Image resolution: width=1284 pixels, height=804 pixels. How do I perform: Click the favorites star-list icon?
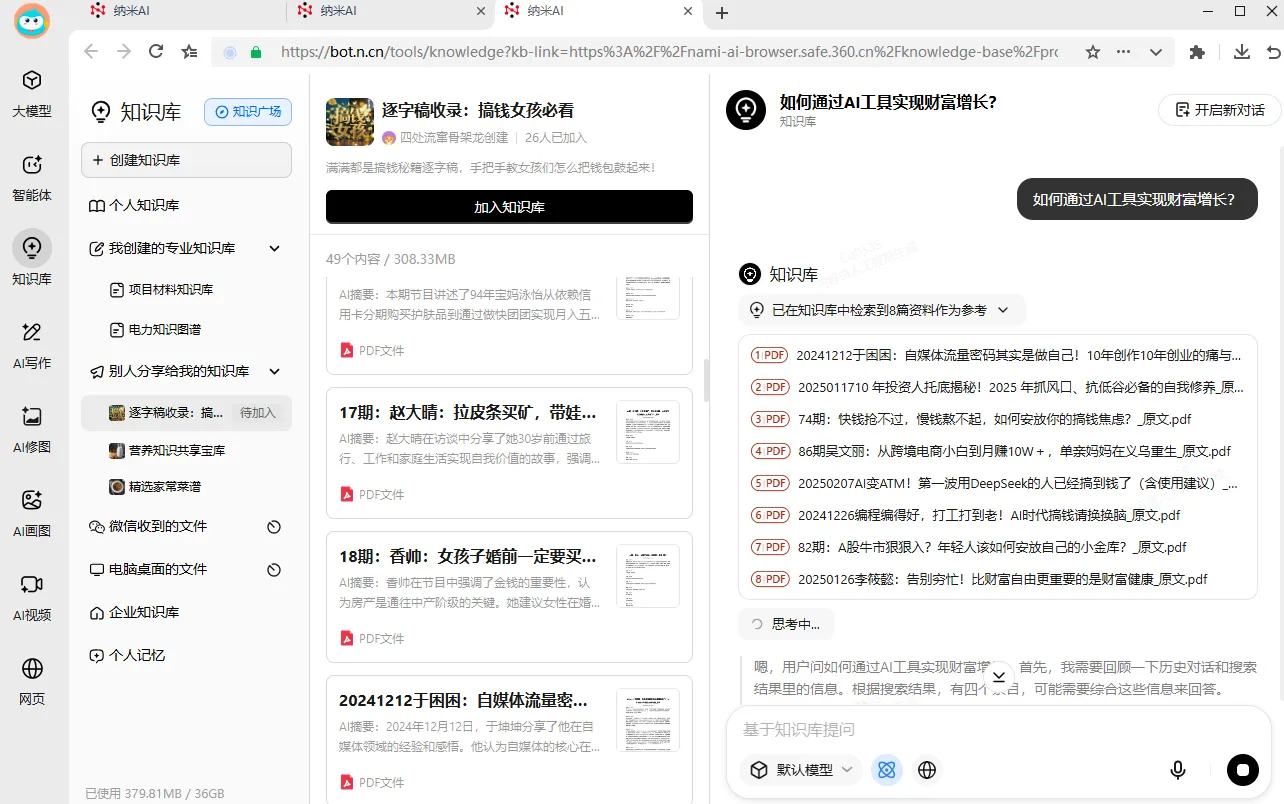189,52
